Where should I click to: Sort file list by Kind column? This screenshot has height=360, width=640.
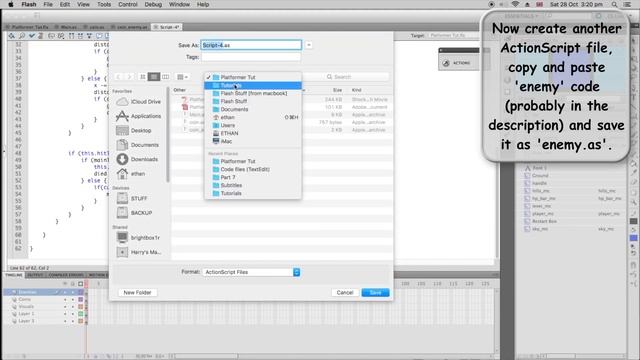coord(356,90)
